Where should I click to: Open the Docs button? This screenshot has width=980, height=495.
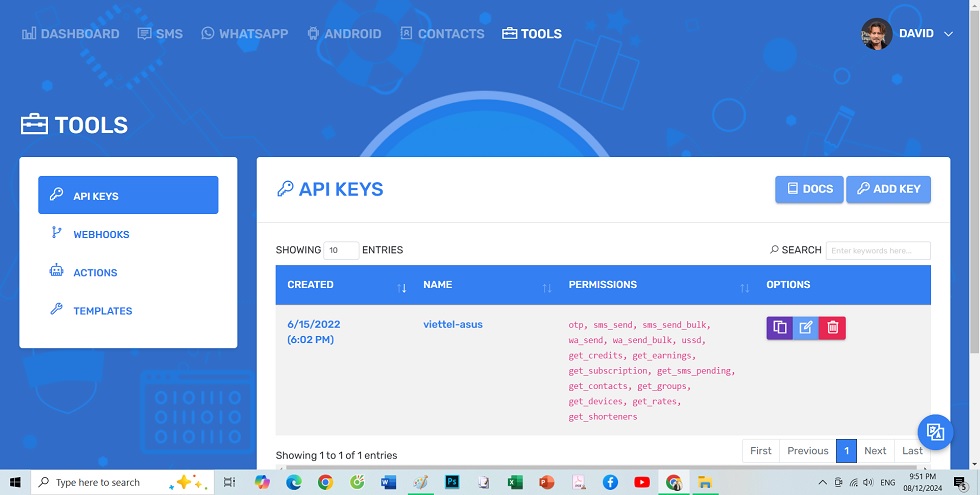click(x=808, y=189)
